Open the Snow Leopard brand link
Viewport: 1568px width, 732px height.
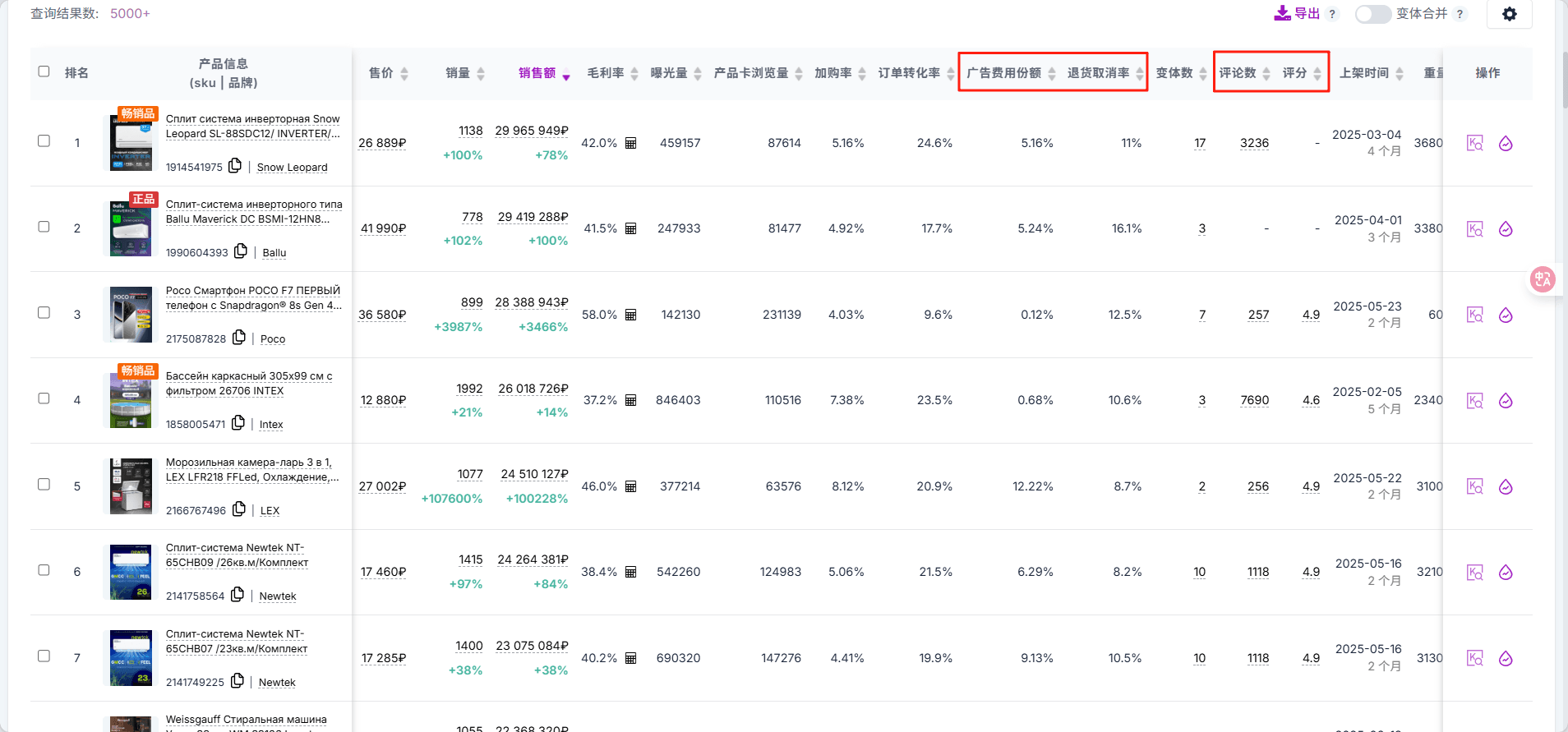click(x=292, y=167)
